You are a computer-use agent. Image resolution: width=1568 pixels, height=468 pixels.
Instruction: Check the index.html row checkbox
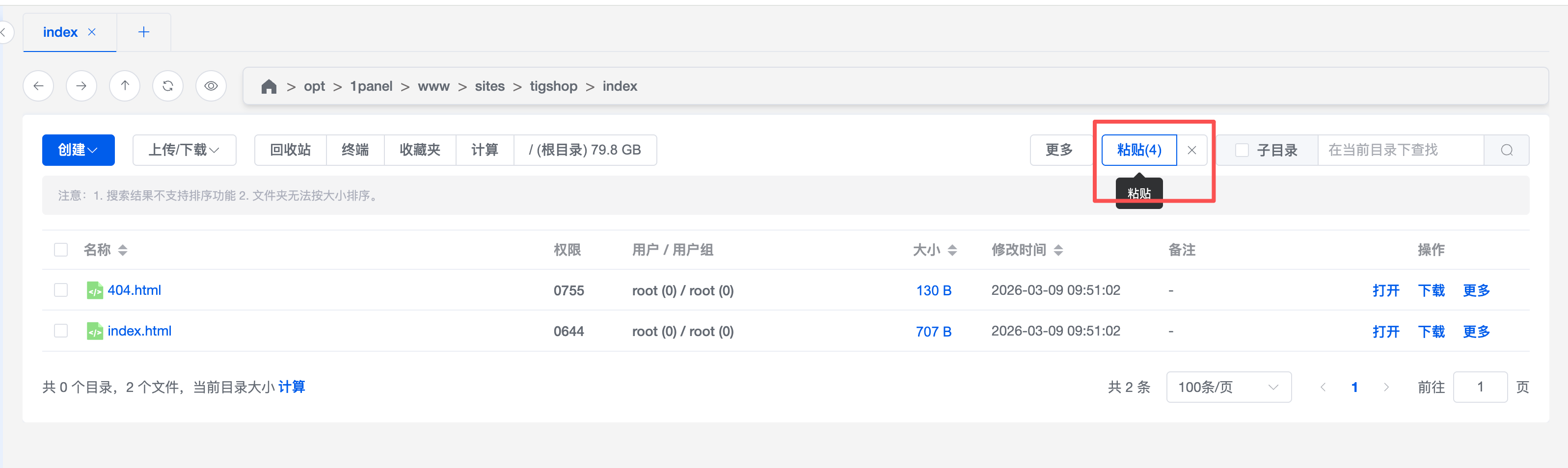click(61, 331)
